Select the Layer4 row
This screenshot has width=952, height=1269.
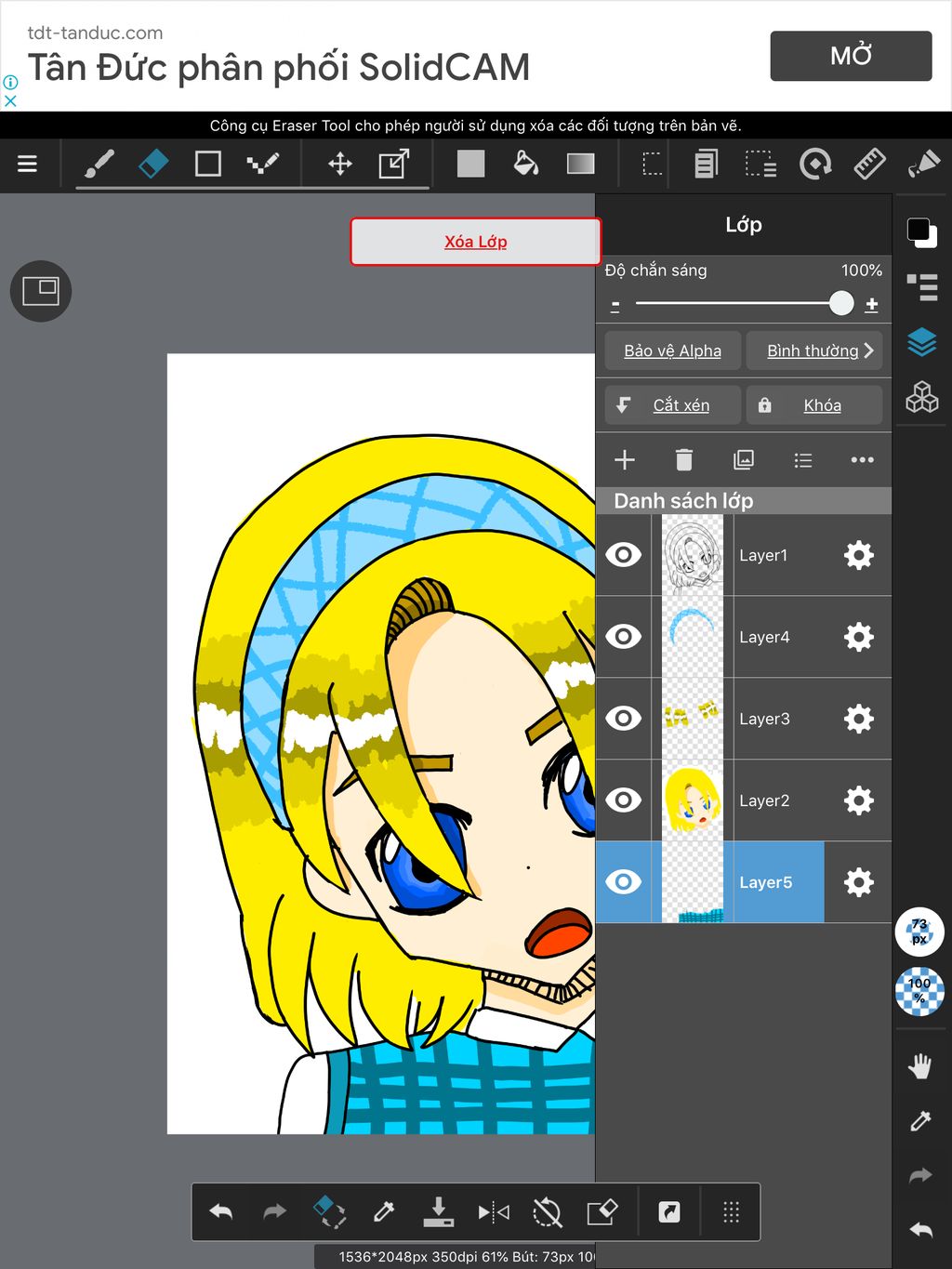(x=744, y=637)
